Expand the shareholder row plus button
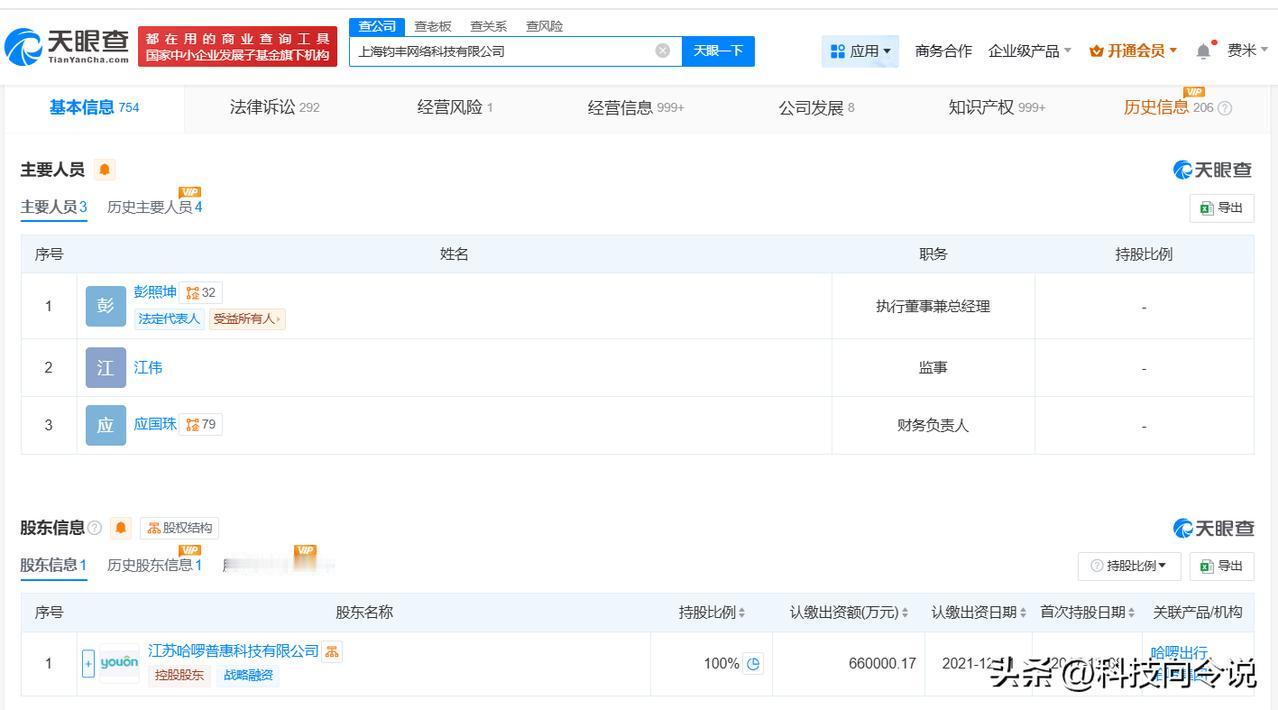 [x=88, y=664]
